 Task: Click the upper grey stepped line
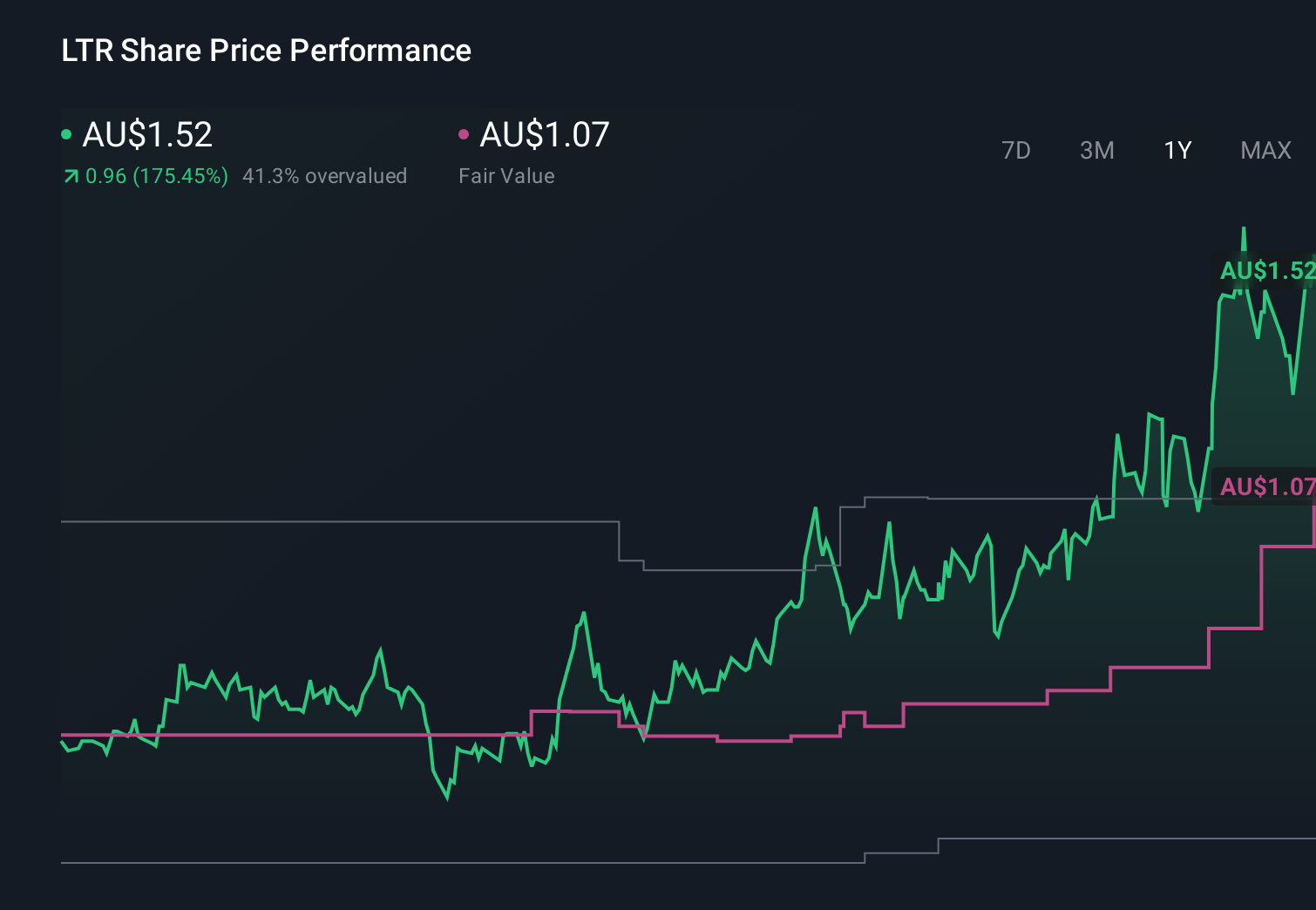tap(349, 521)
